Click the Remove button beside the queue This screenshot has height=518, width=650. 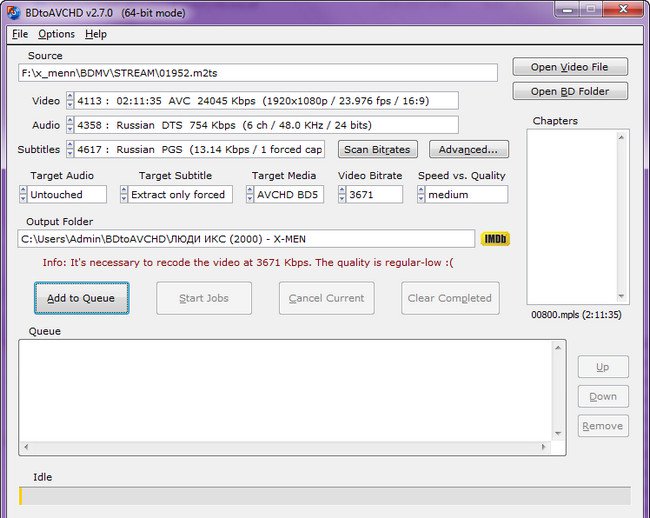[603, 426]
